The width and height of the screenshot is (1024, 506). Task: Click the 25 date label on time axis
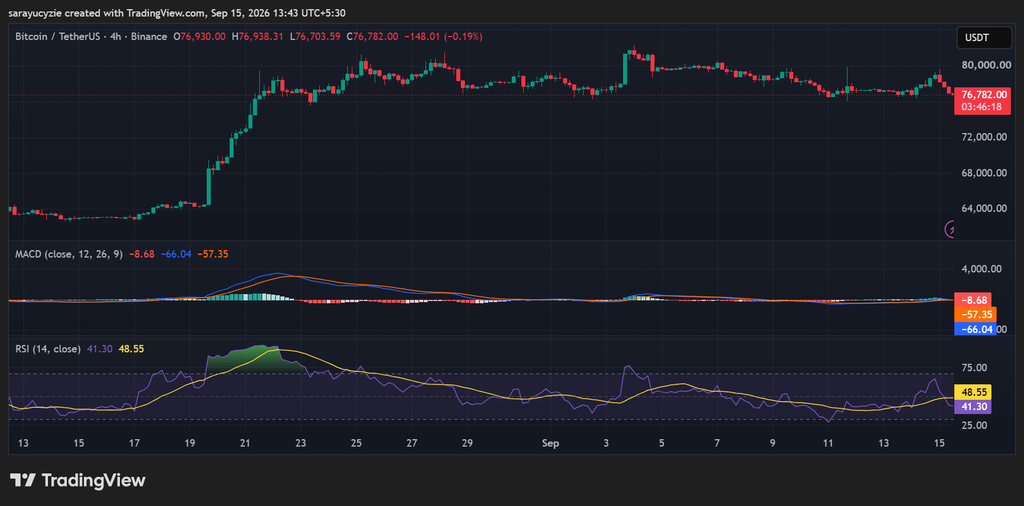point(356,443)
